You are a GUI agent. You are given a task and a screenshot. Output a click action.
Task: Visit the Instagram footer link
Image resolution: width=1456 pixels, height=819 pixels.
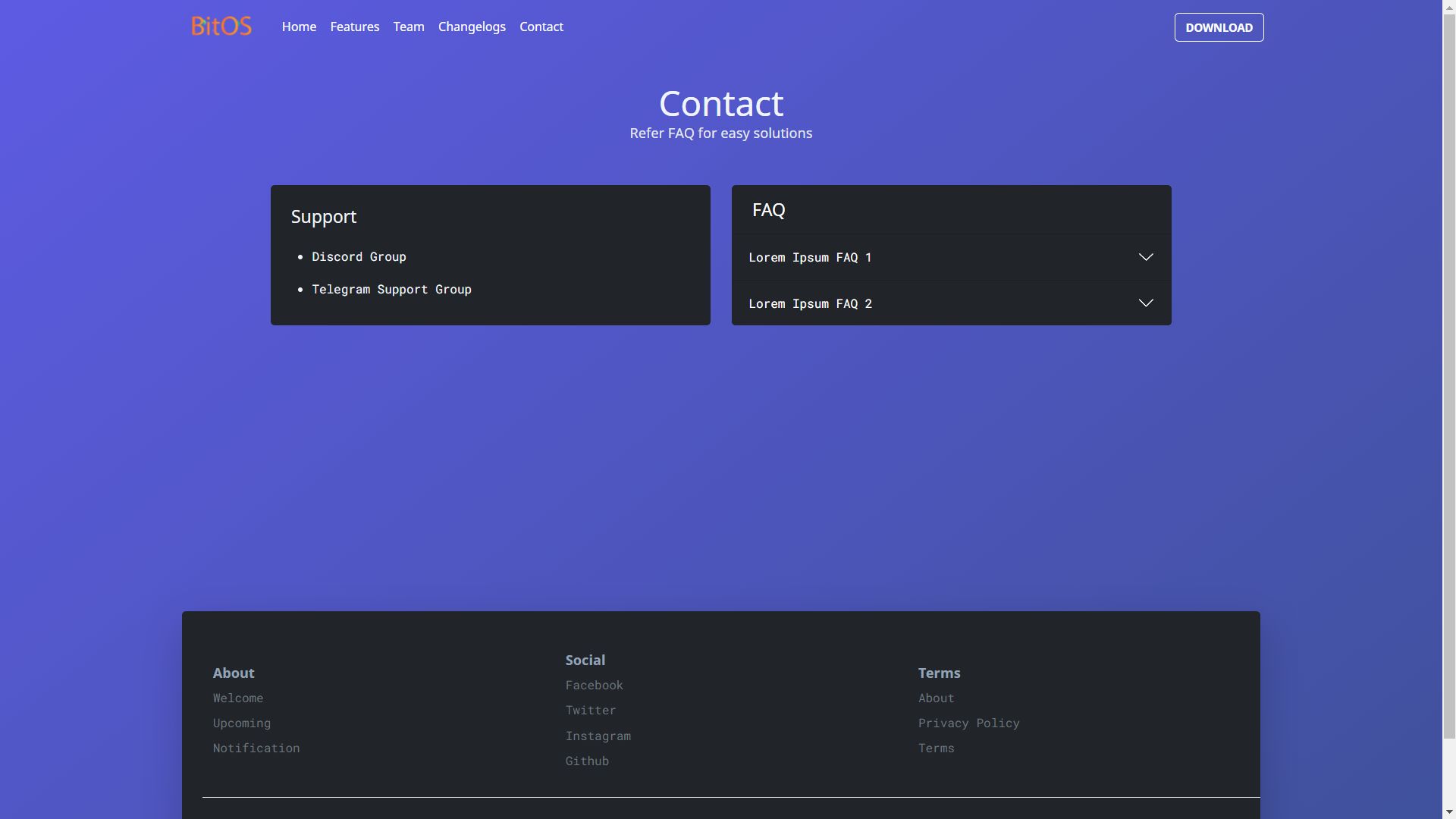(x=598, y=736)
